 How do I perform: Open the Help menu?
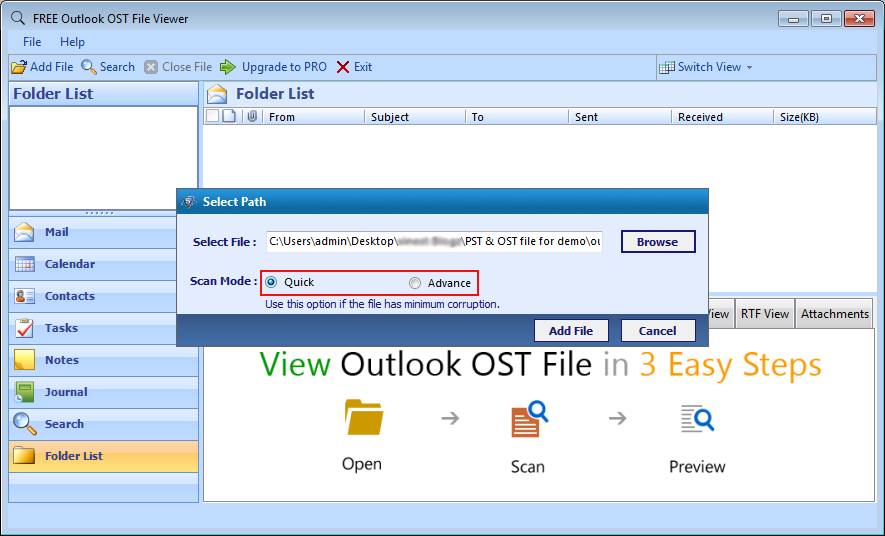[72, 42]
